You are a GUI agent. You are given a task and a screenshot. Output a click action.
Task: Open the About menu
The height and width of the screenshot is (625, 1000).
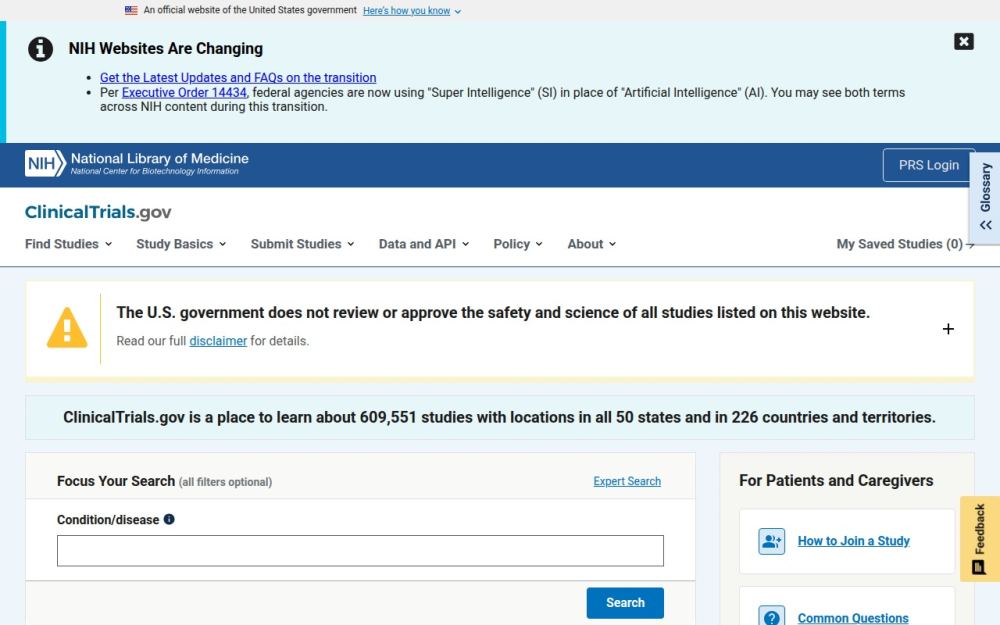[x=591, y=244]
